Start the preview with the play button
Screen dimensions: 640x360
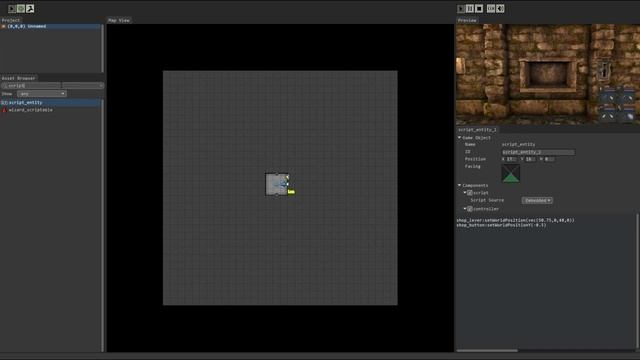(461, 9)
